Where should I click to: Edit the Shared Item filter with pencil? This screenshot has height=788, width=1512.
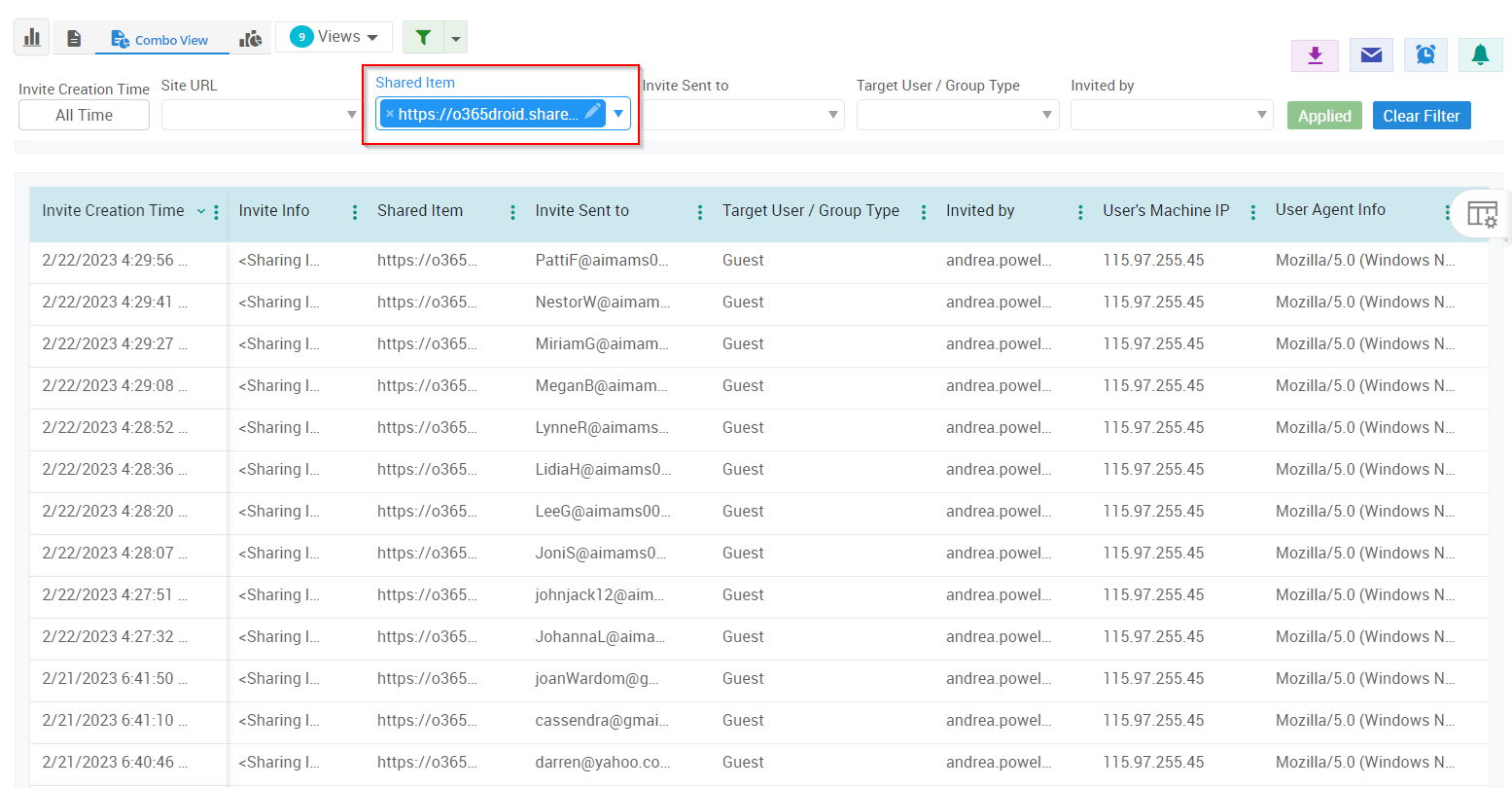tap(592, 112)
